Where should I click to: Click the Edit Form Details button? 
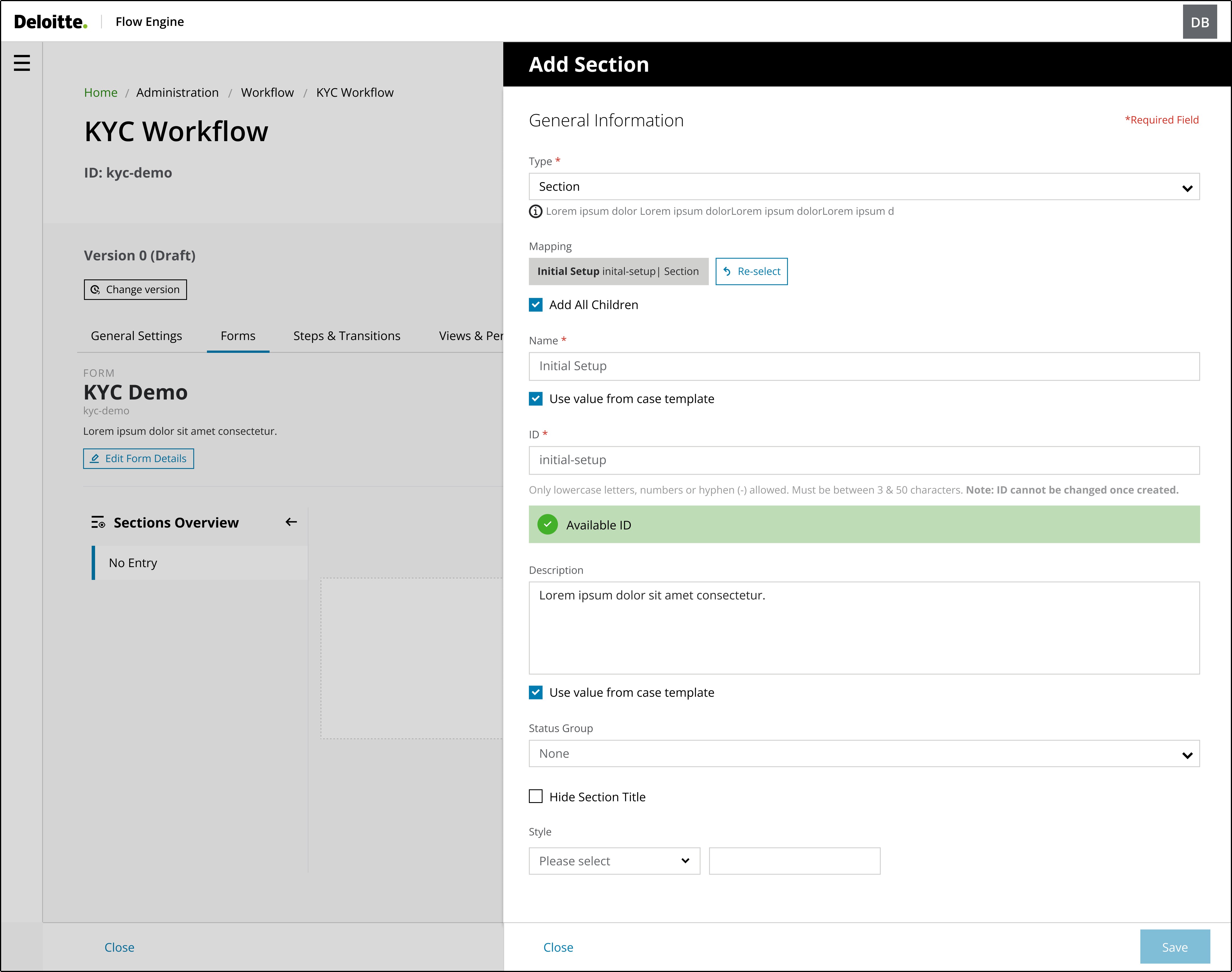138,459
